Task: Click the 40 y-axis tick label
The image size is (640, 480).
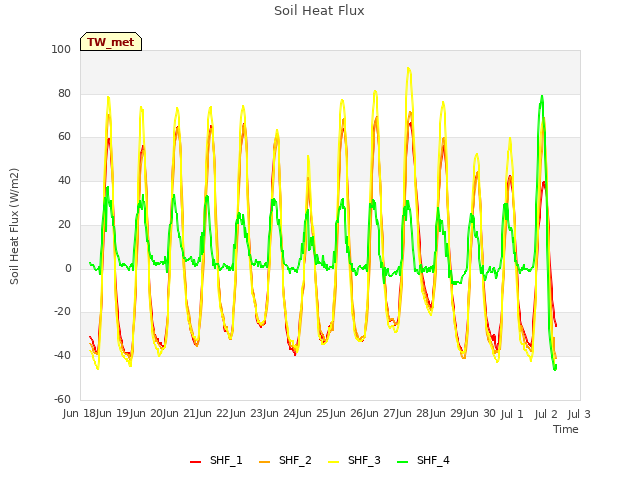Action: pos(64,180)
